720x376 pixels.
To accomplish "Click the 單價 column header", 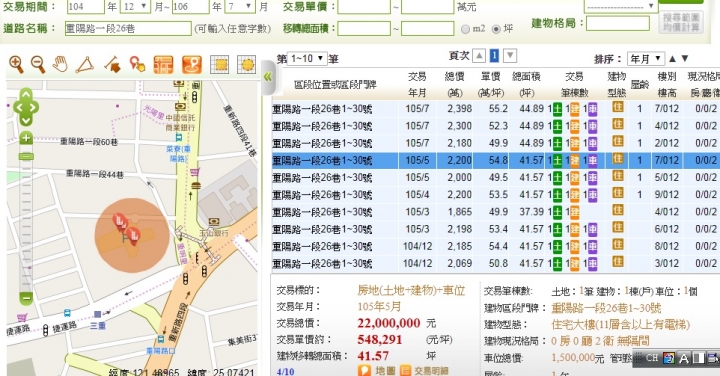I will click(491, 84).
